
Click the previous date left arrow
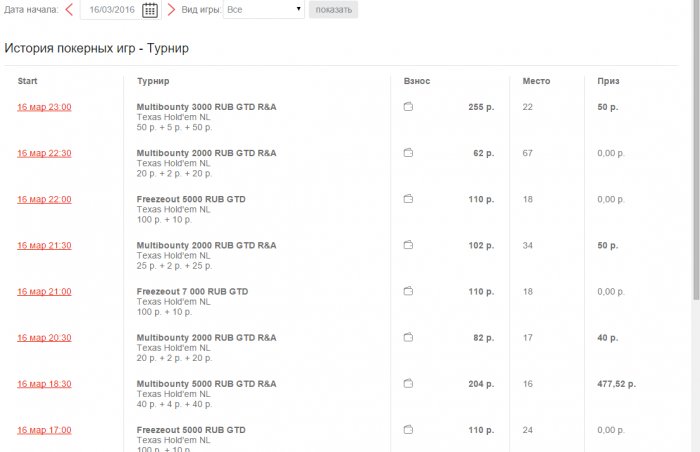coord(69,10)
